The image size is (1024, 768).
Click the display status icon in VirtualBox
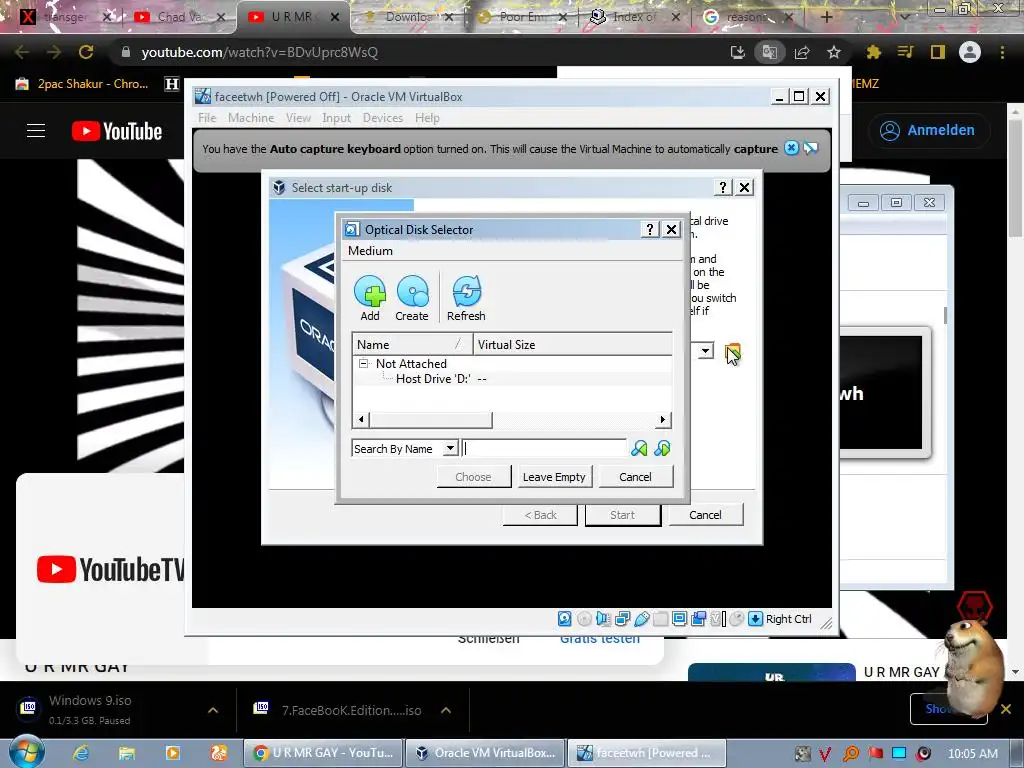679,619
